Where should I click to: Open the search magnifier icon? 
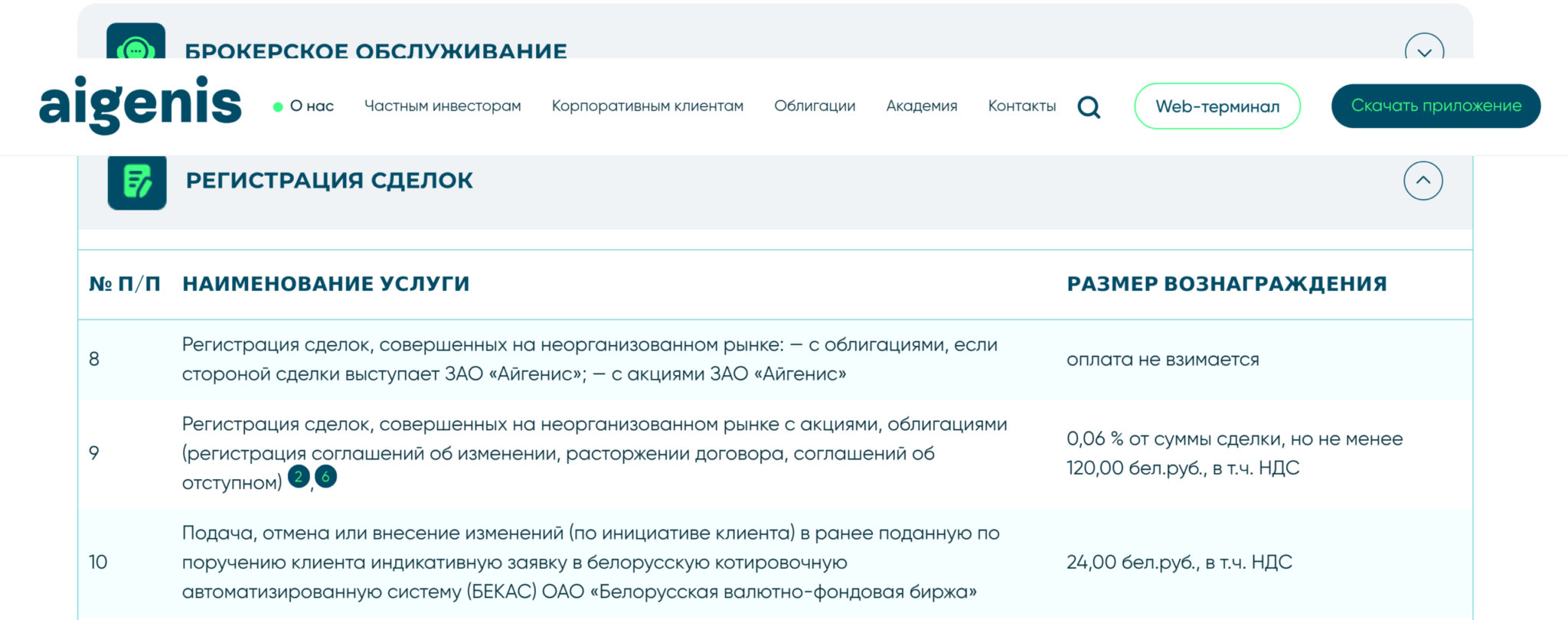[x=1089, y=107]
